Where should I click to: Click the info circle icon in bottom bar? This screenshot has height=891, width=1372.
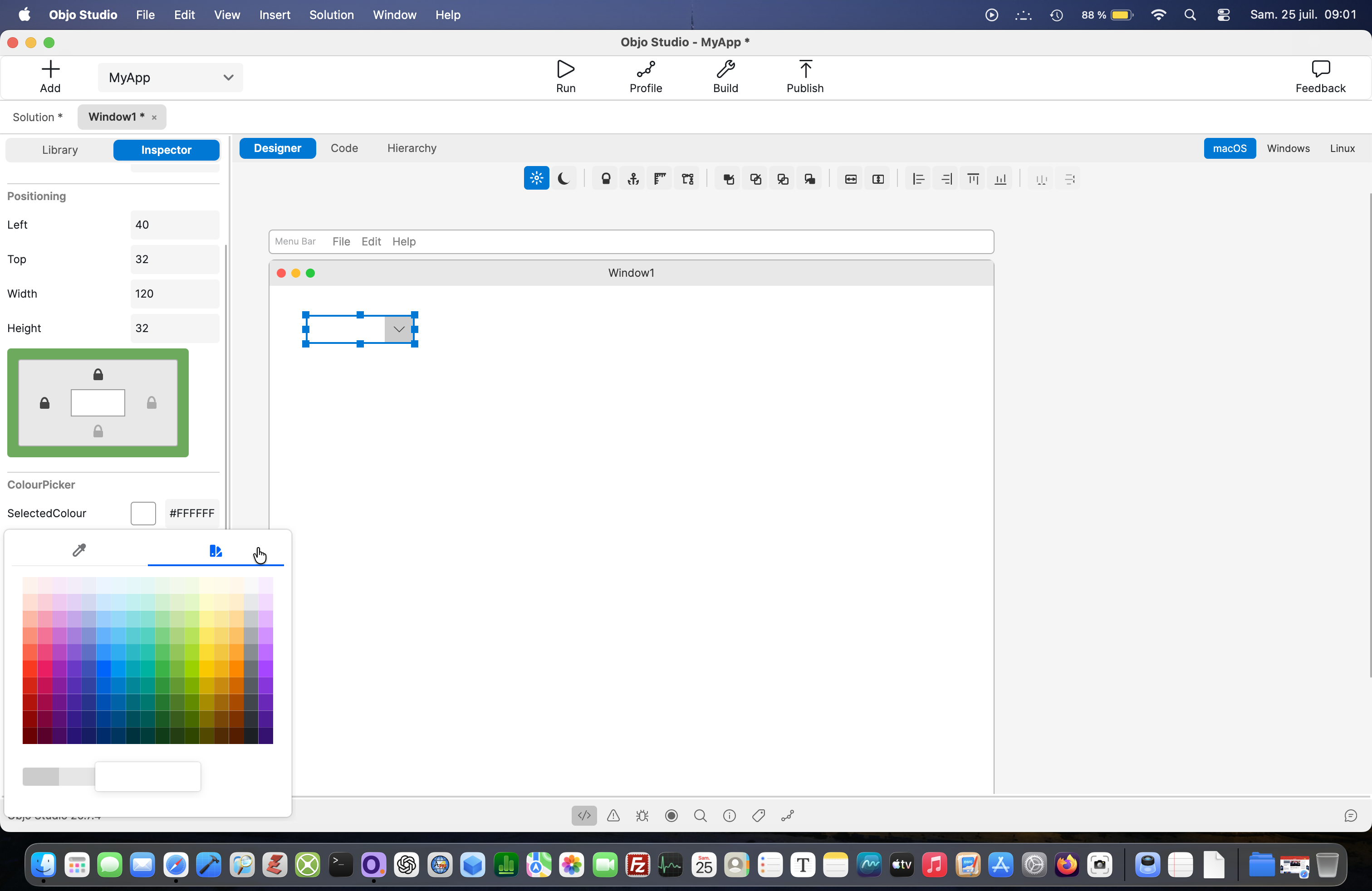pyautogui.click(x=730, y=816)
